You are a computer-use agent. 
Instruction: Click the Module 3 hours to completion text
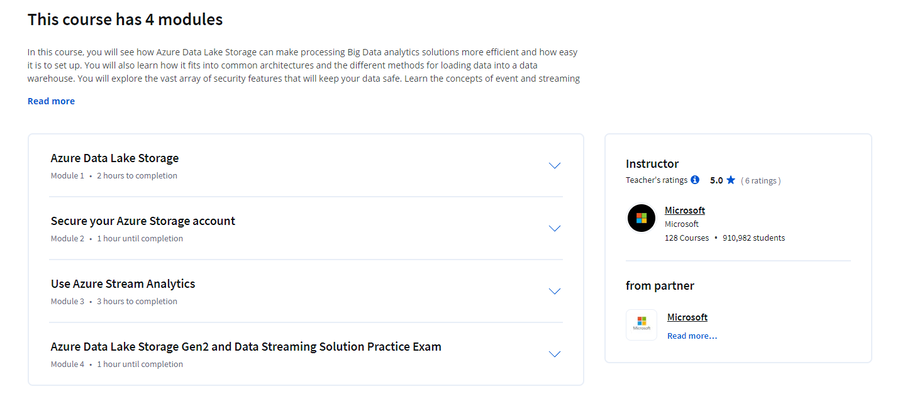pyautogui.click(x=114, y=301)
